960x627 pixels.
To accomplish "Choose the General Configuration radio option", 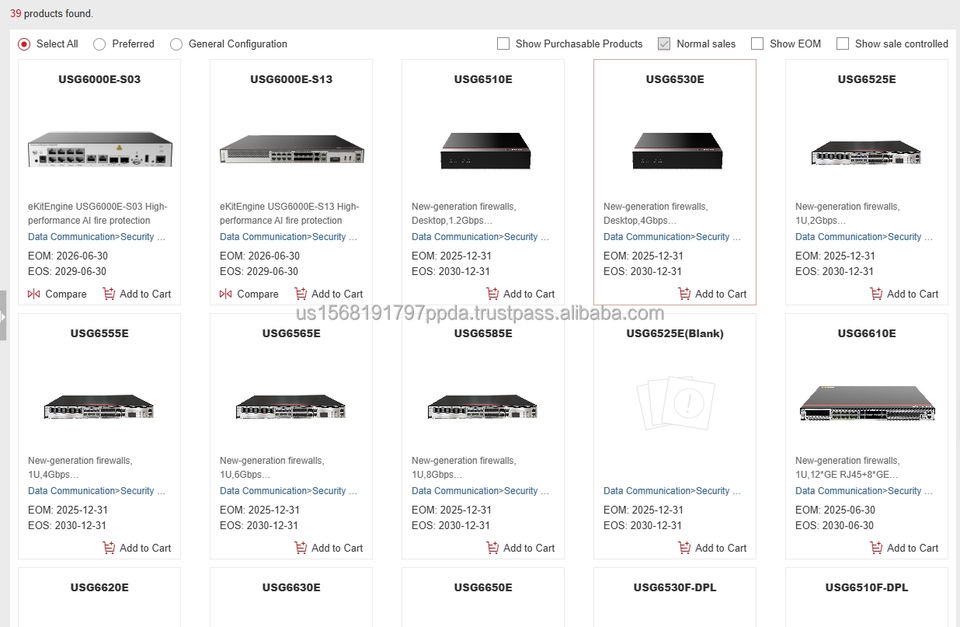I will click(x=176, y=44).
